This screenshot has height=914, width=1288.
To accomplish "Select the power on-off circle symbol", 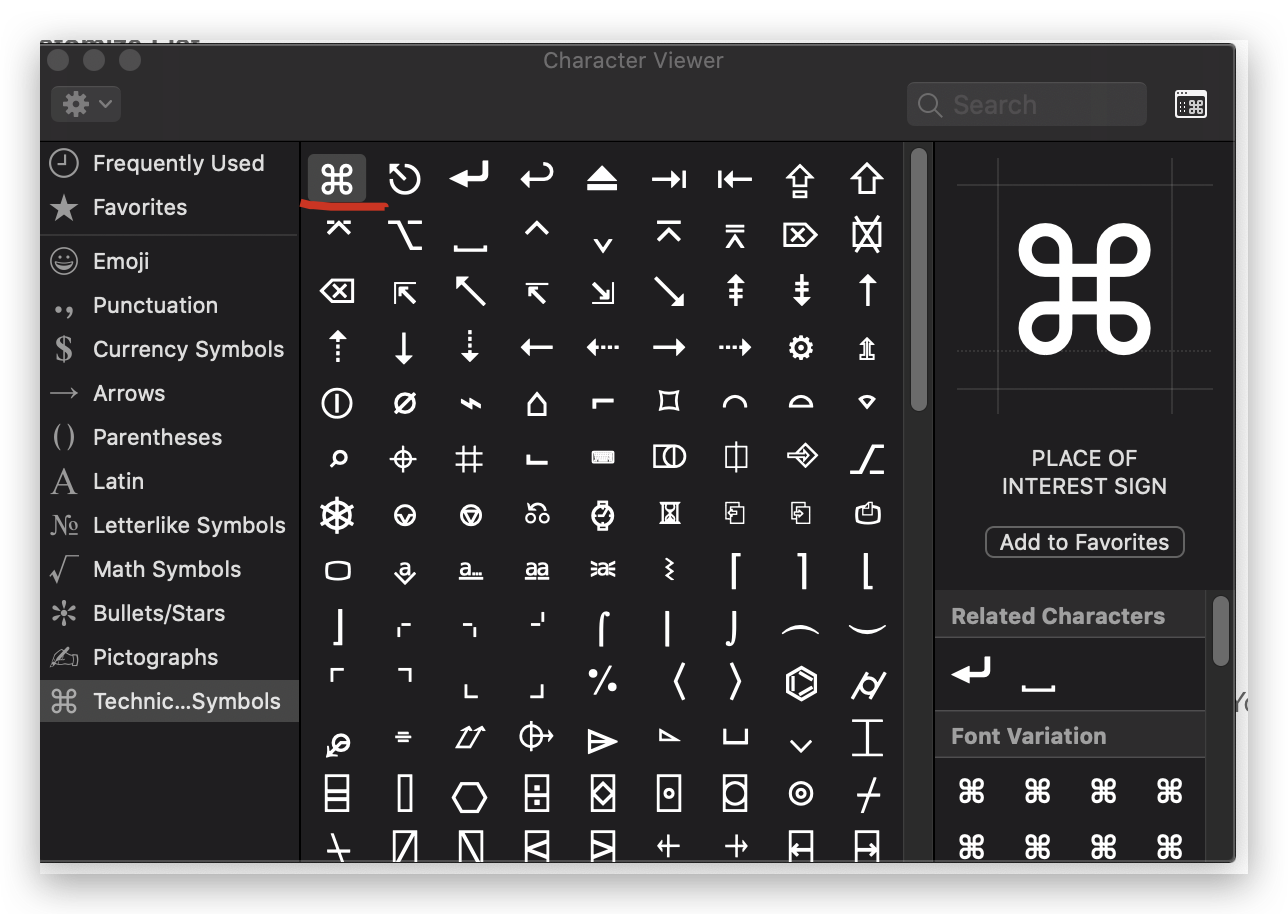I will point(337,403).
